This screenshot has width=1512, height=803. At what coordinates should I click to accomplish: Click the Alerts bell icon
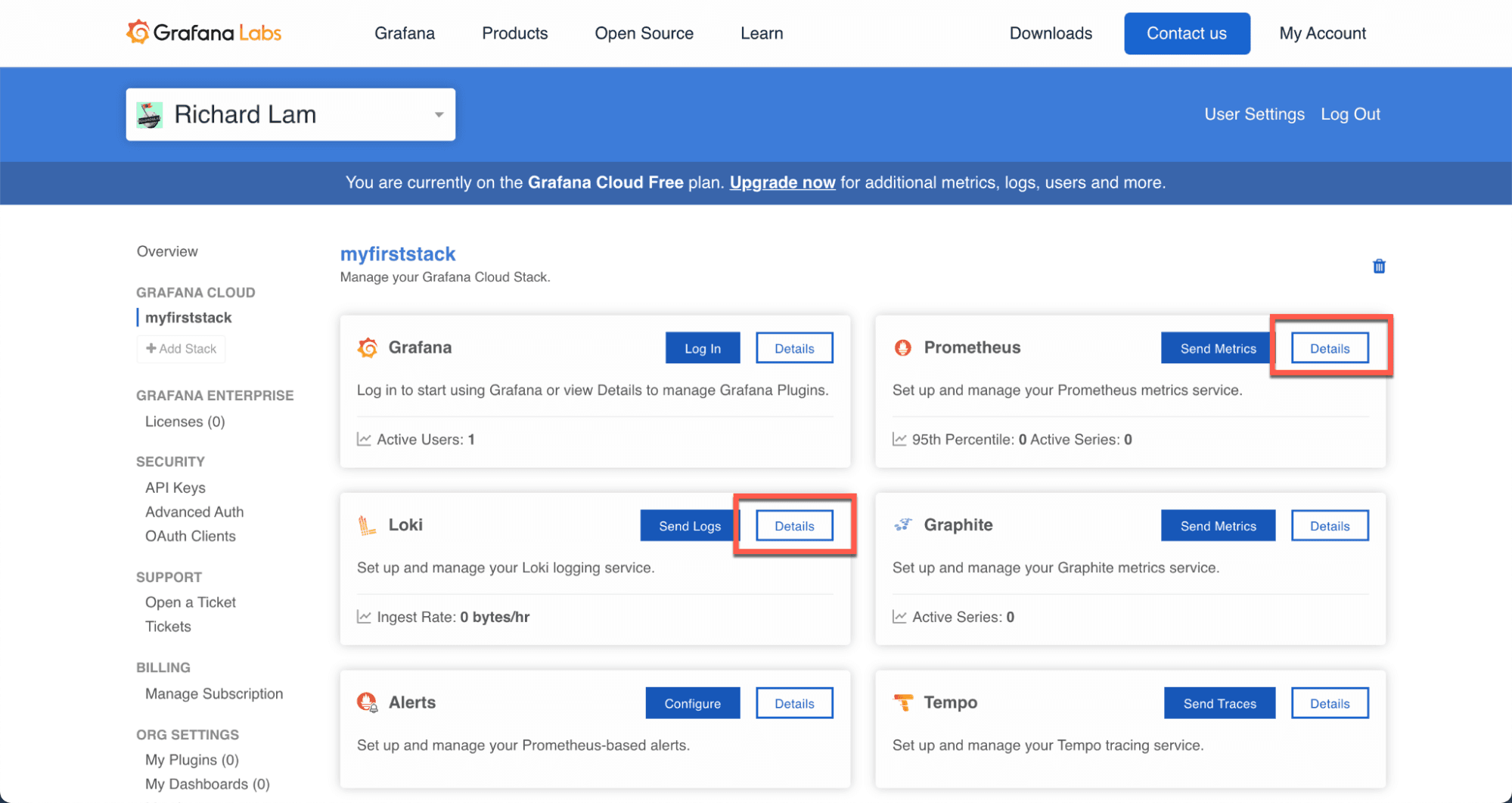(x=367, y=702)
